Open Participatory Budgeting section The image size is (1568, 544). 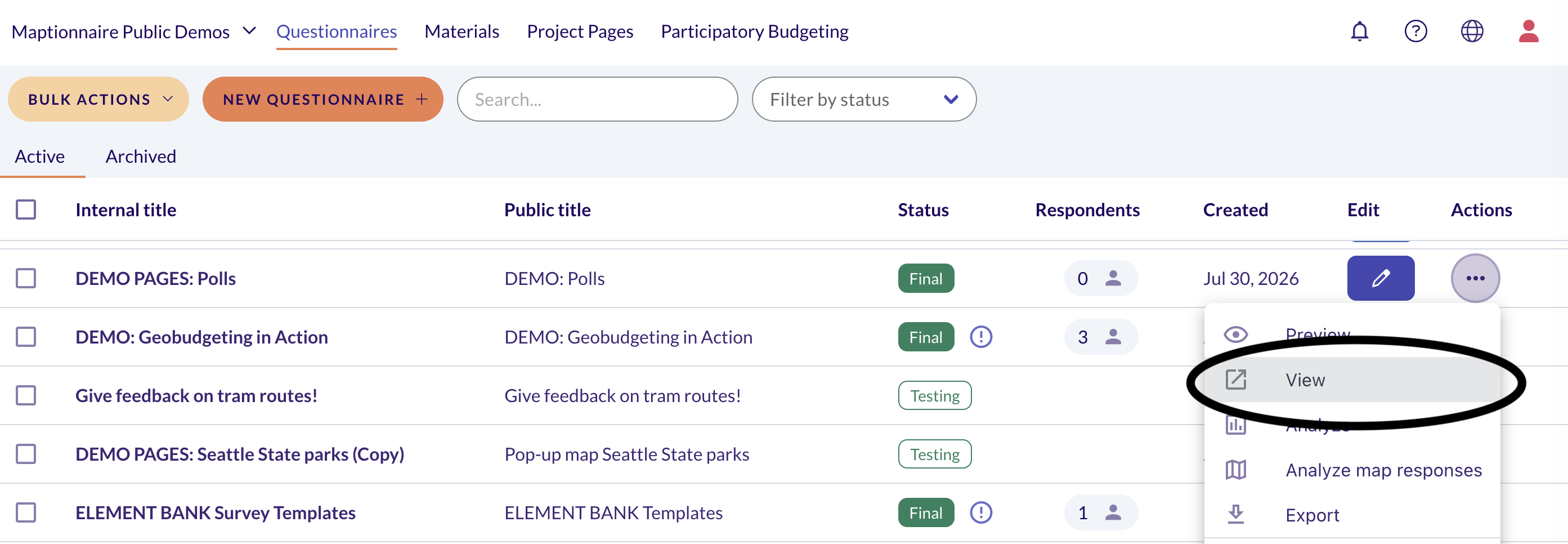coord(754,31)
